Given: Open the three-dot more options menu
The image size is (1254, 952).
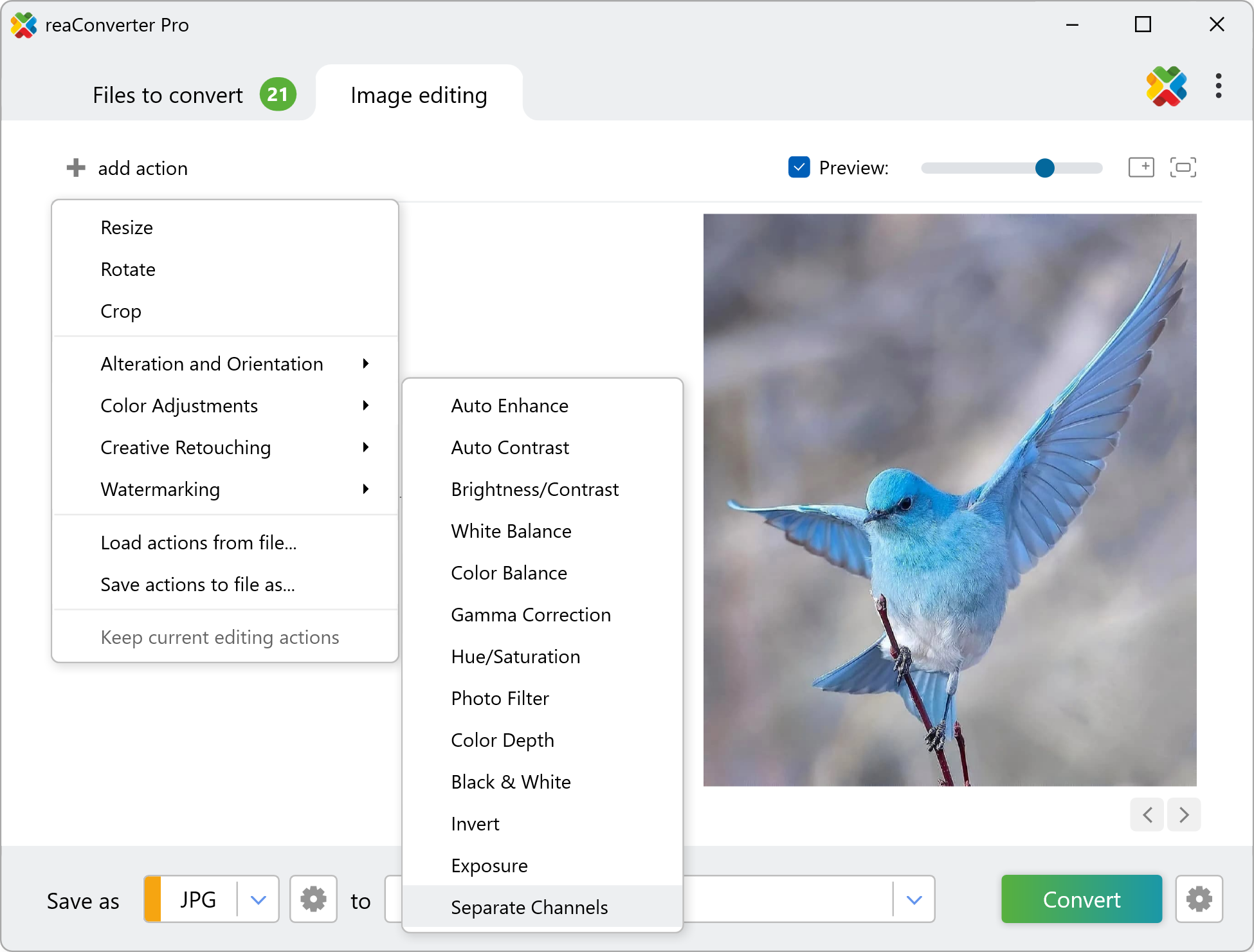Looking at the screenshot, I should pyautogui.click(x=1218, y=86).
